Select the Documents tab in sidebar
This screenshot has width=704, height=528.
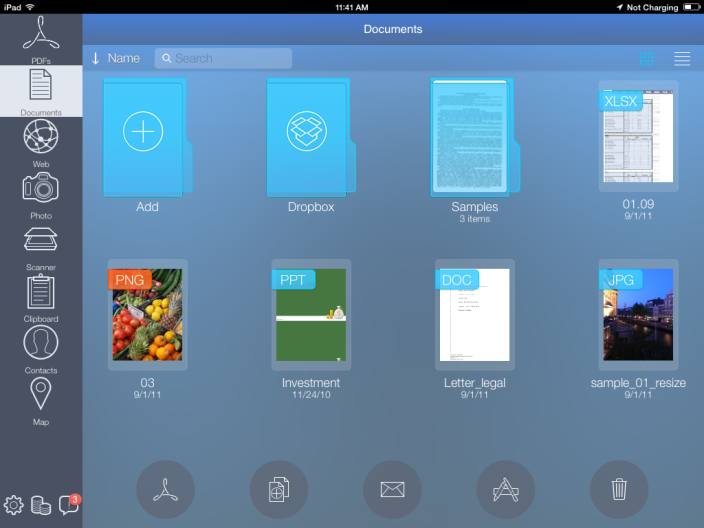41,90
